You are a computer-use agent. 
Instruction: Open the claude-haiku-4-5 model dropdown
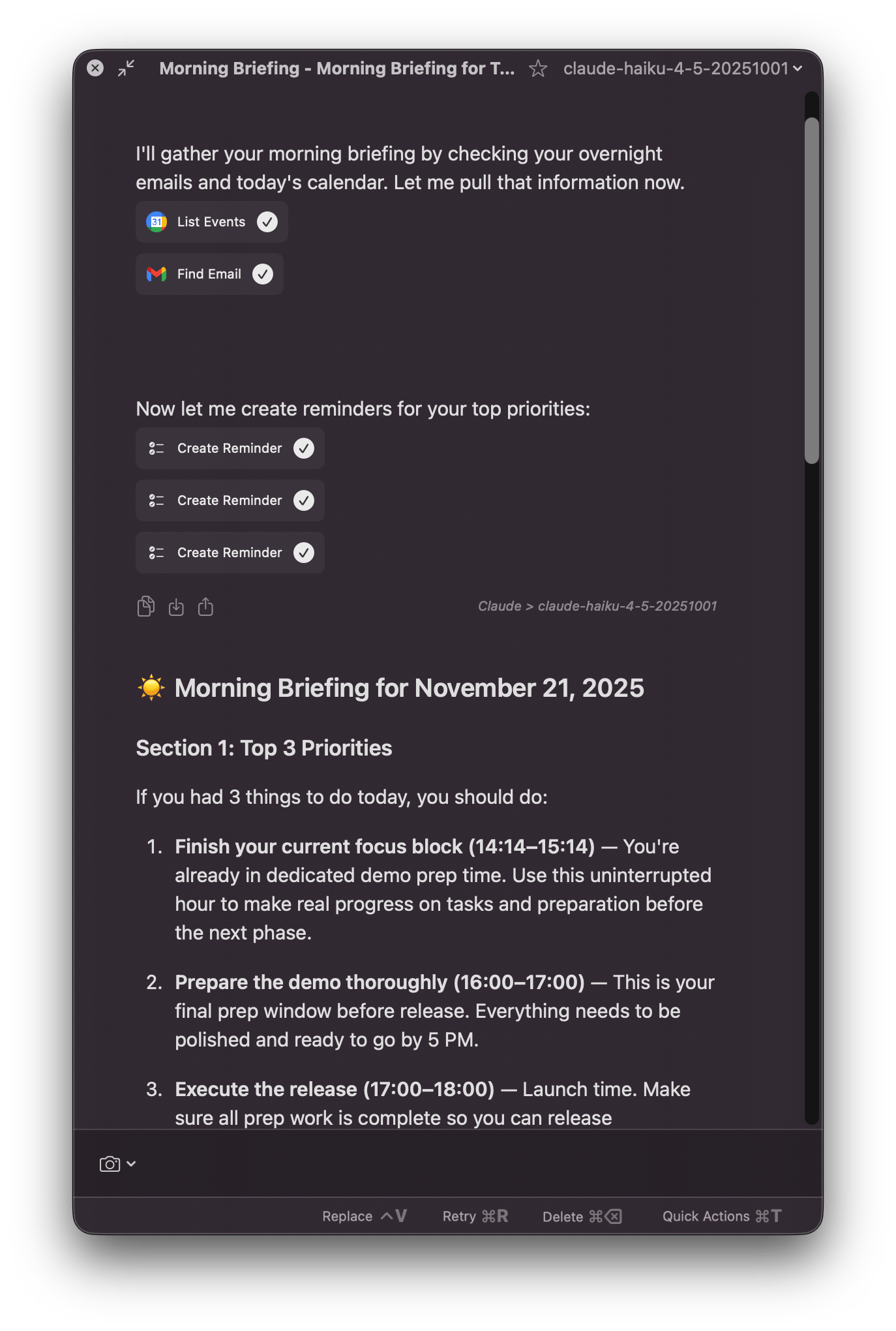682,69
